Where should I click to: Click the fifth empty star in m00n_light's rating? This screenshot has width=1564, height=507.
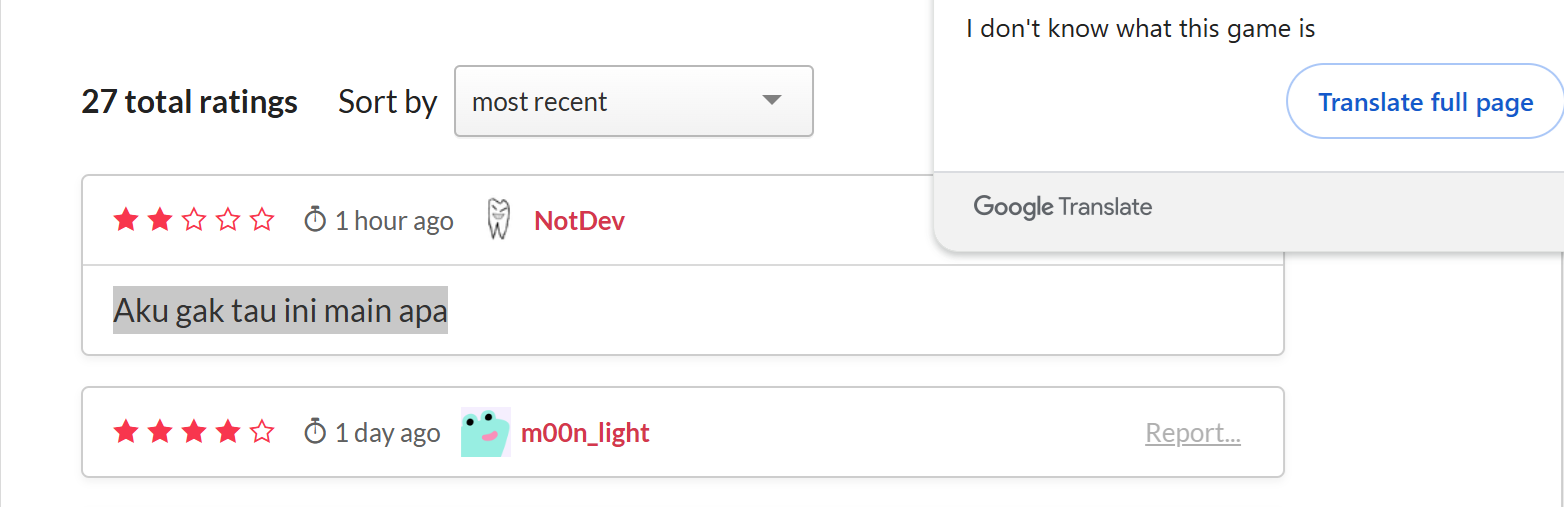pyautogui.click(x=262, y=432)
